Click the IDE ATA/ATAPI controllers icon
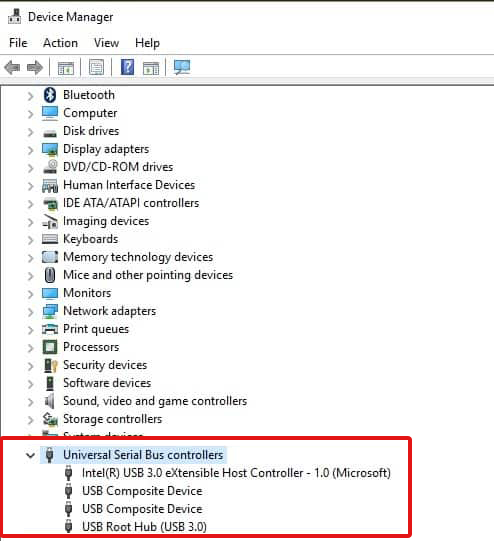Screen dimensions: 494x541 tap(50, 204)
